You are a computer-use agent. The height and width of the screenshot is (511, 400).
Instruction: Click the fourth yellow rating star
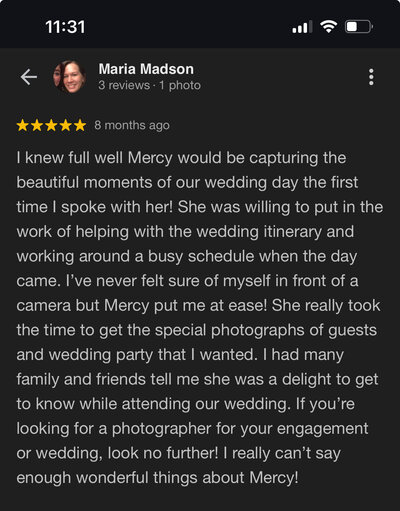[66, 125]
